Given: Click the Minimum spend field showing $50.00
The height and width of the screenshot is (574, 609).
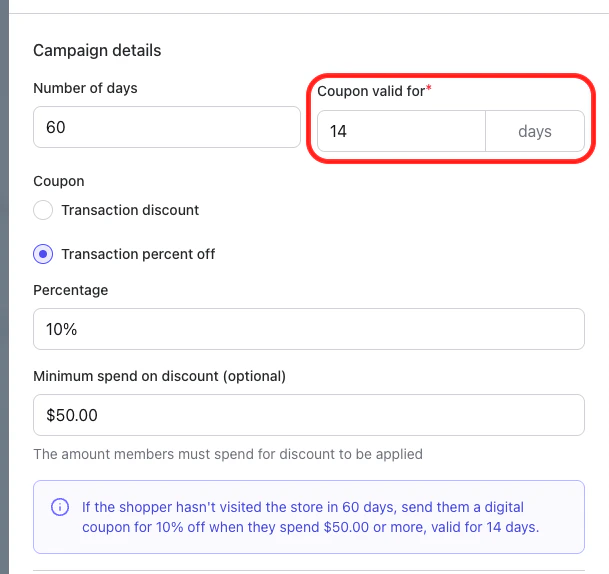Looking at the screenshot, I should (x=308, y=415).
